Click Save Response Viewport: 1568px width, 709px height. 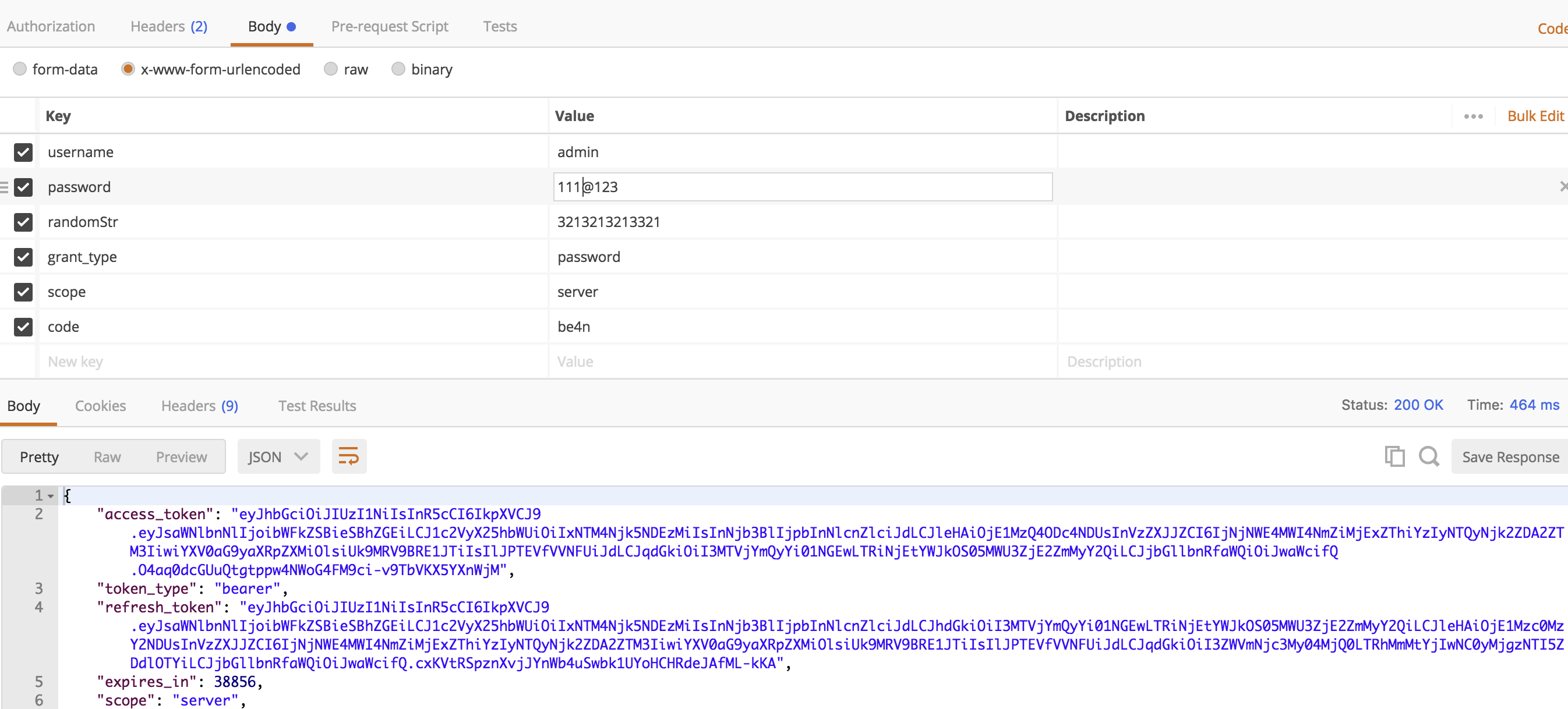pos(1510,456)
